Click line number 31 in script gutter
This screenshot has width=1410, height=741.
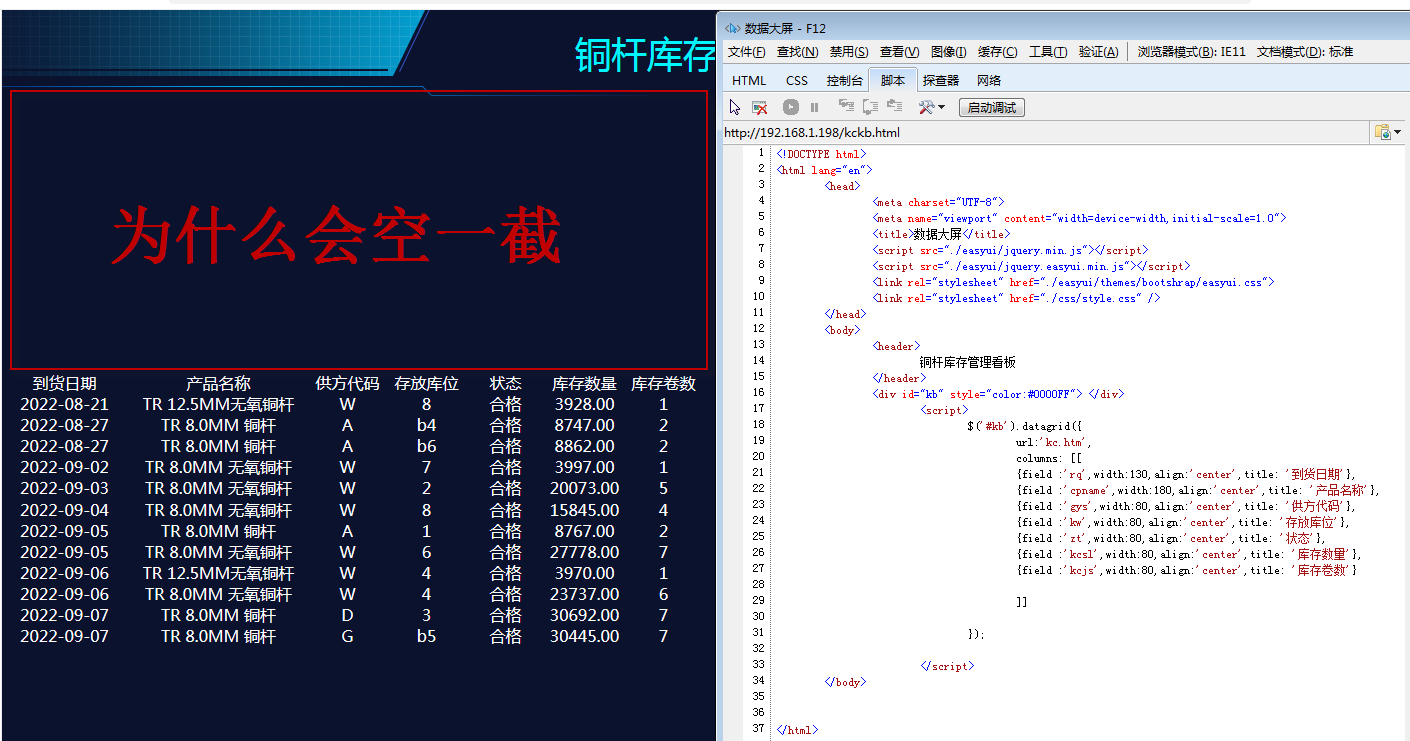(758, 633)
